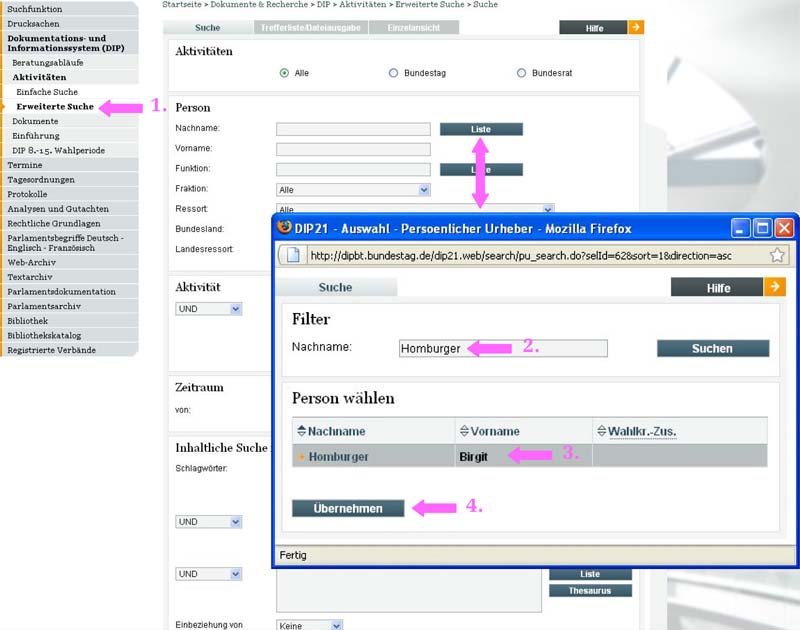Sort results by the Nachname column arrows
Image resolution: width=800 pixels, height=630 pixels.
301,431
